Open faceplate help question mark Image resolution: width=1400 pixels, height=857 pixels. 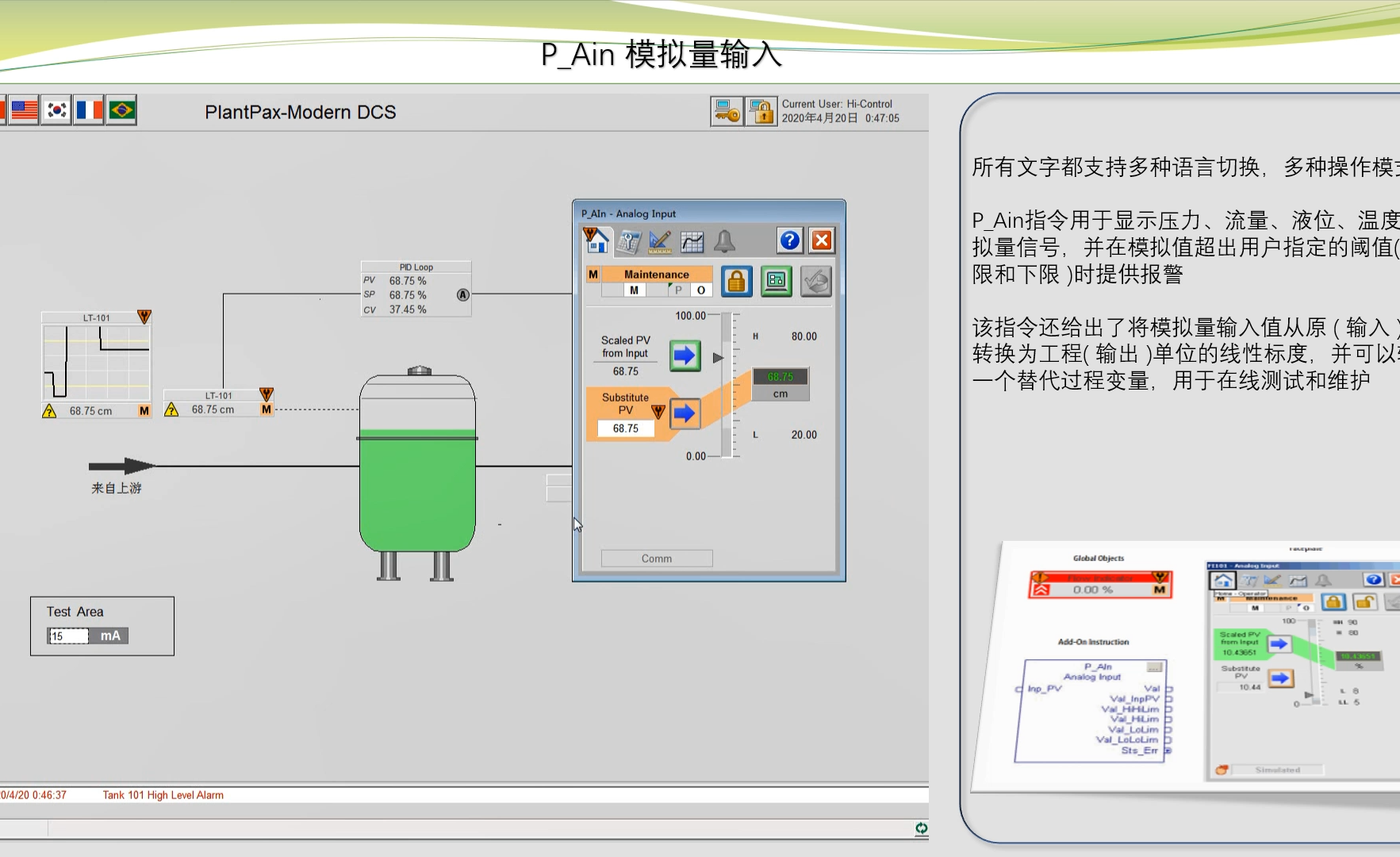pos(790,240)
